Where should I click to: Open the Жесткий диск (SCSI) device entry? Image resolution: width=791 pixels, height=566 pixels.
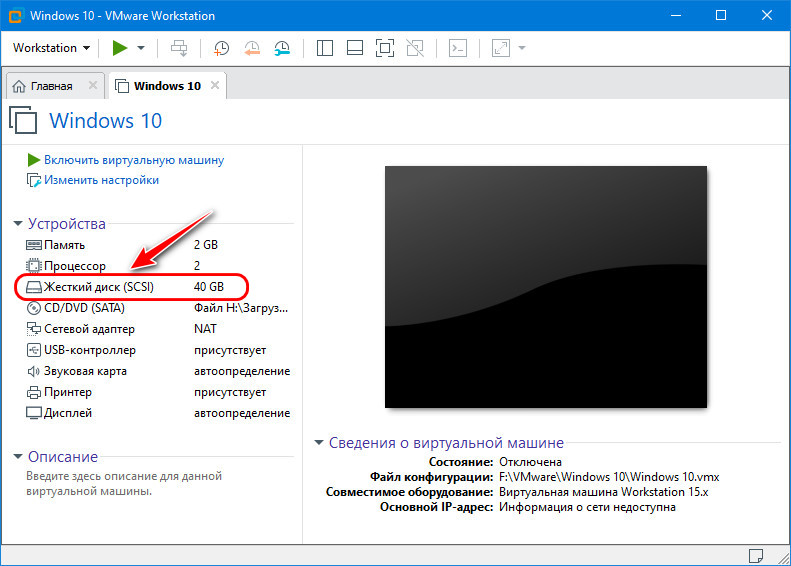[x=98, y=287]
